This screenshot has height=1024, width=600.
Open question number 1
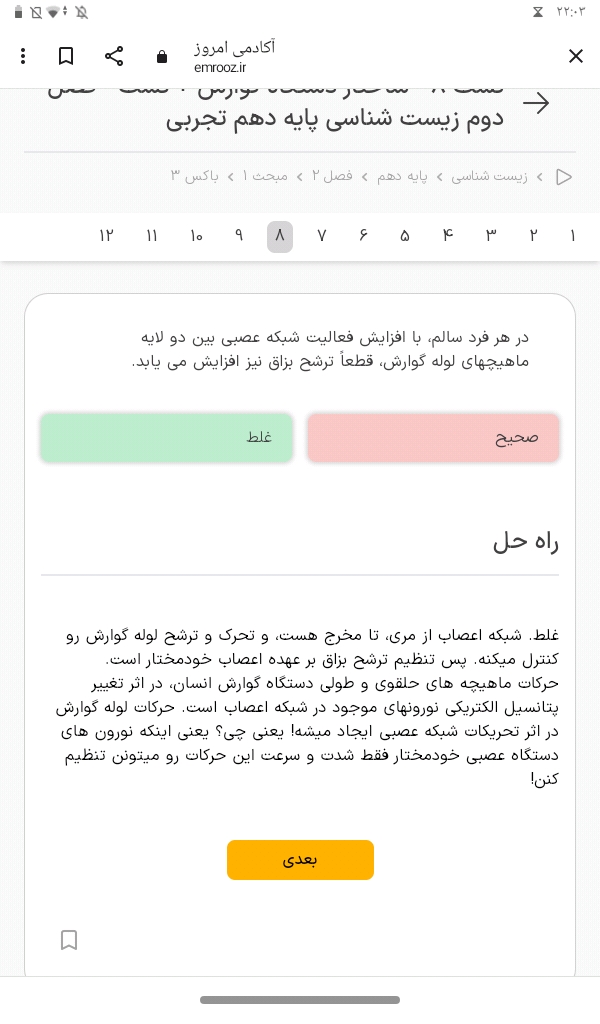click(x=573, y=237)
